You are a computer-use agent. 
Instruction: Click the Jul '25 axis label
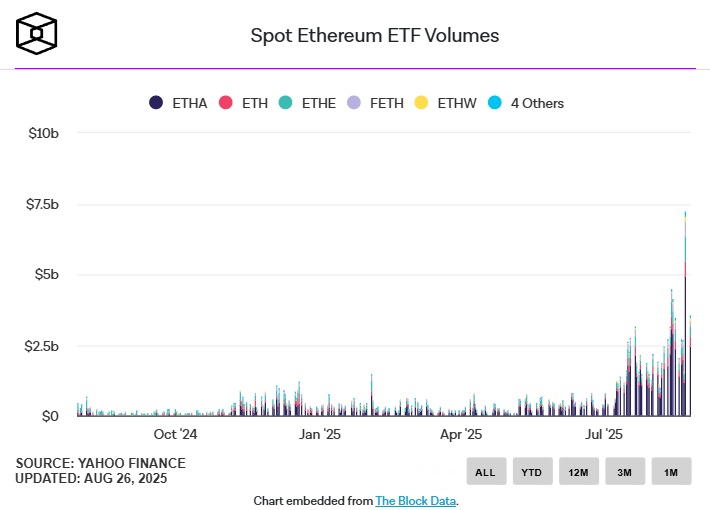604,435
